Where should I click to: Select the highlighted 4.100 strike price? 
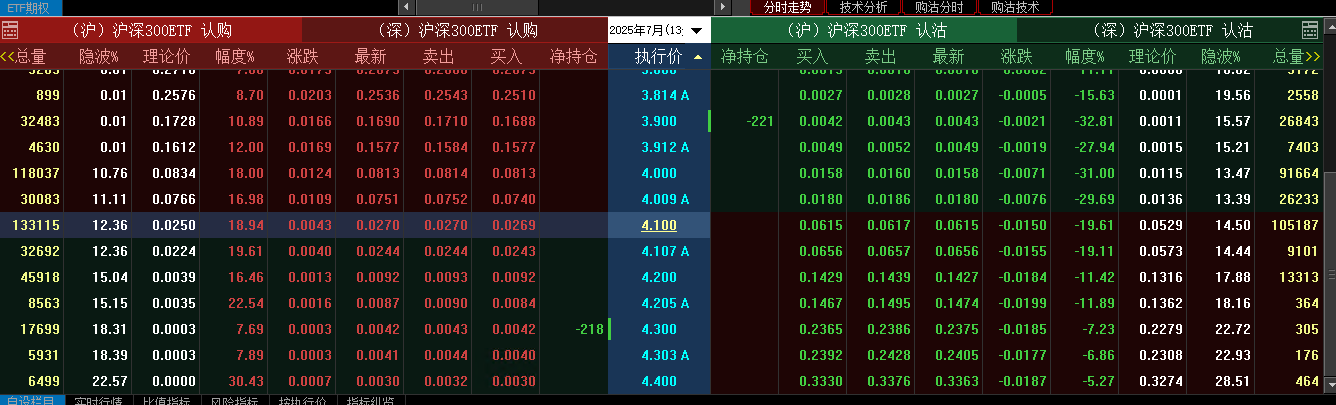pos(659,225)
